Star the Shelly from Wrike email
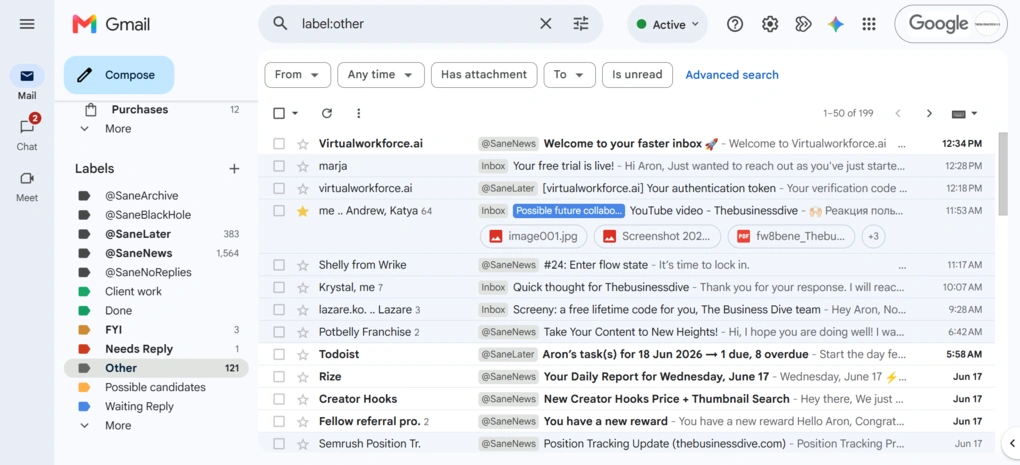Image resolution: width=1020 pixels, height=465 pixels. (x=302, y=265)
